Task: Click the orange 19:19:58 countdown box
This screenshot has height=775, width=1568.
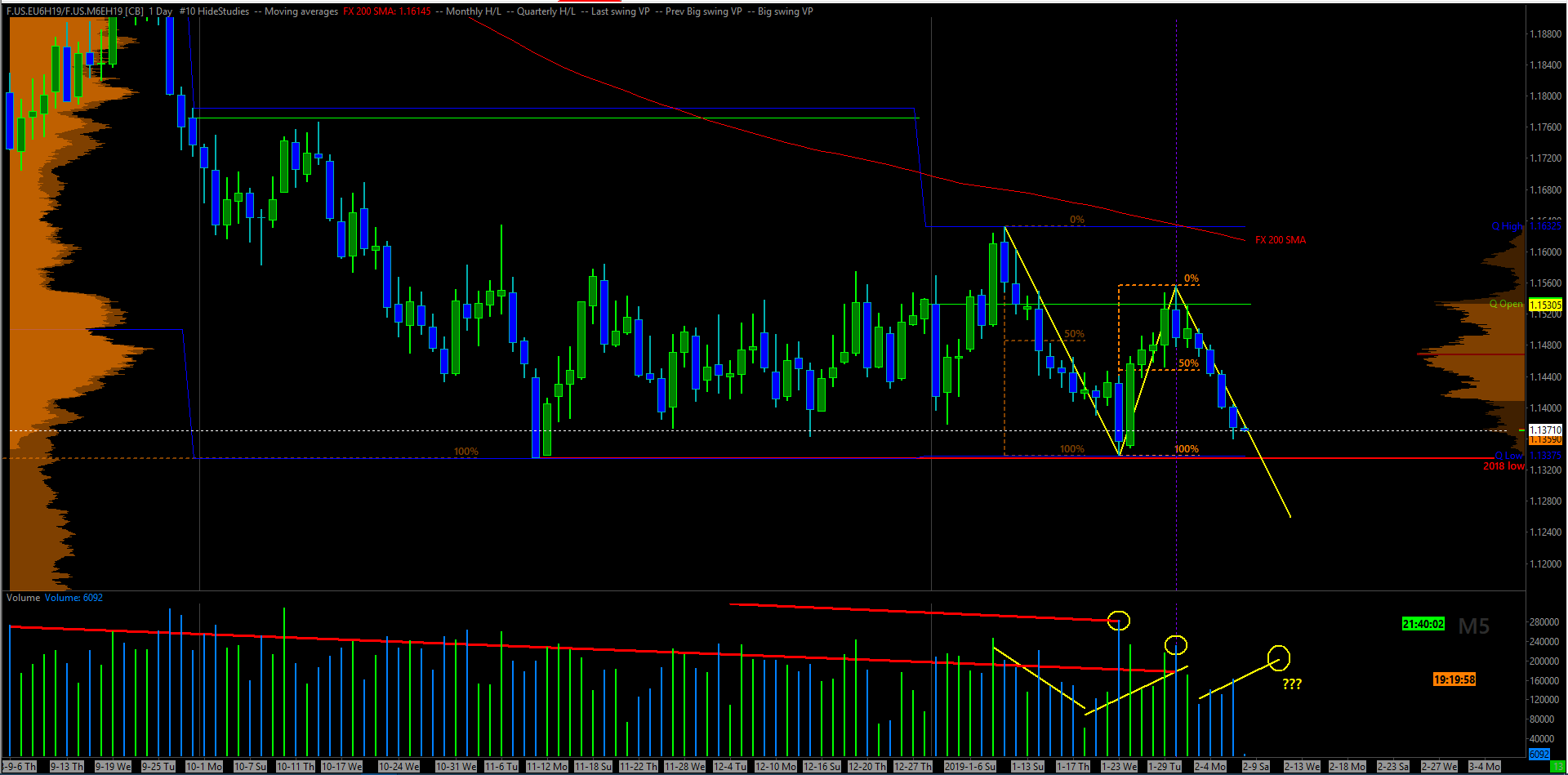Action: click(x=1454, y=679)
